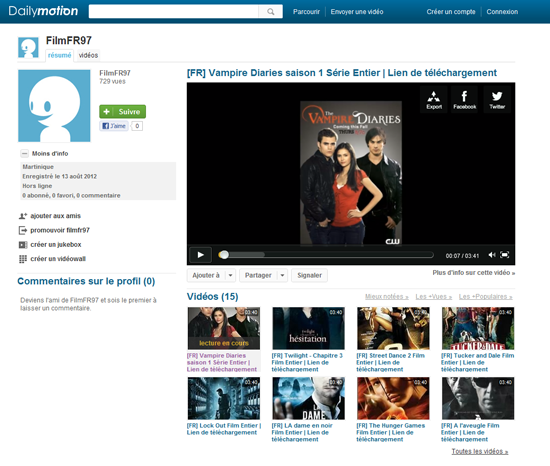550x466 pixels.
Task: Click the promote filmfr97 icon
Action: [23, 230]
